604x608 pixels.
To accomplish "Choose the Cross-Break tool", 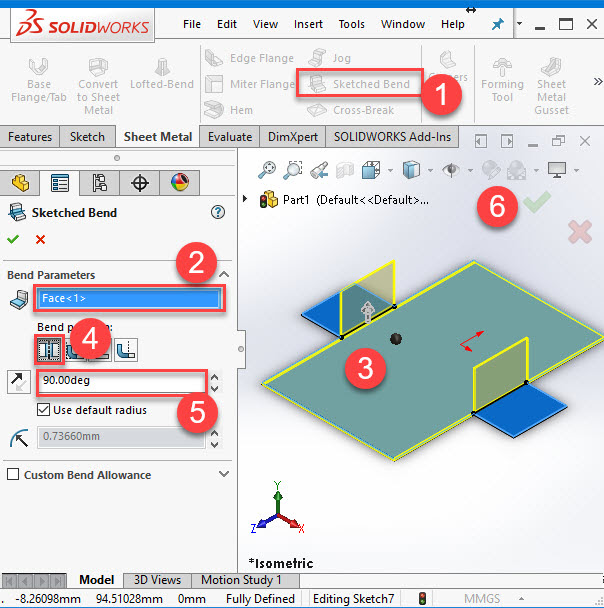I will point(350,110).
